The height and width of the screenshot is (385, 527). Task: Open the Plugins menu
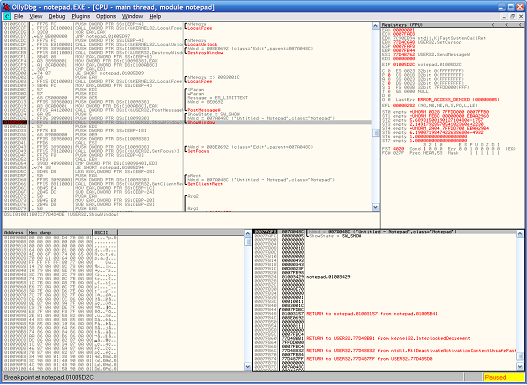coord(81,16)
